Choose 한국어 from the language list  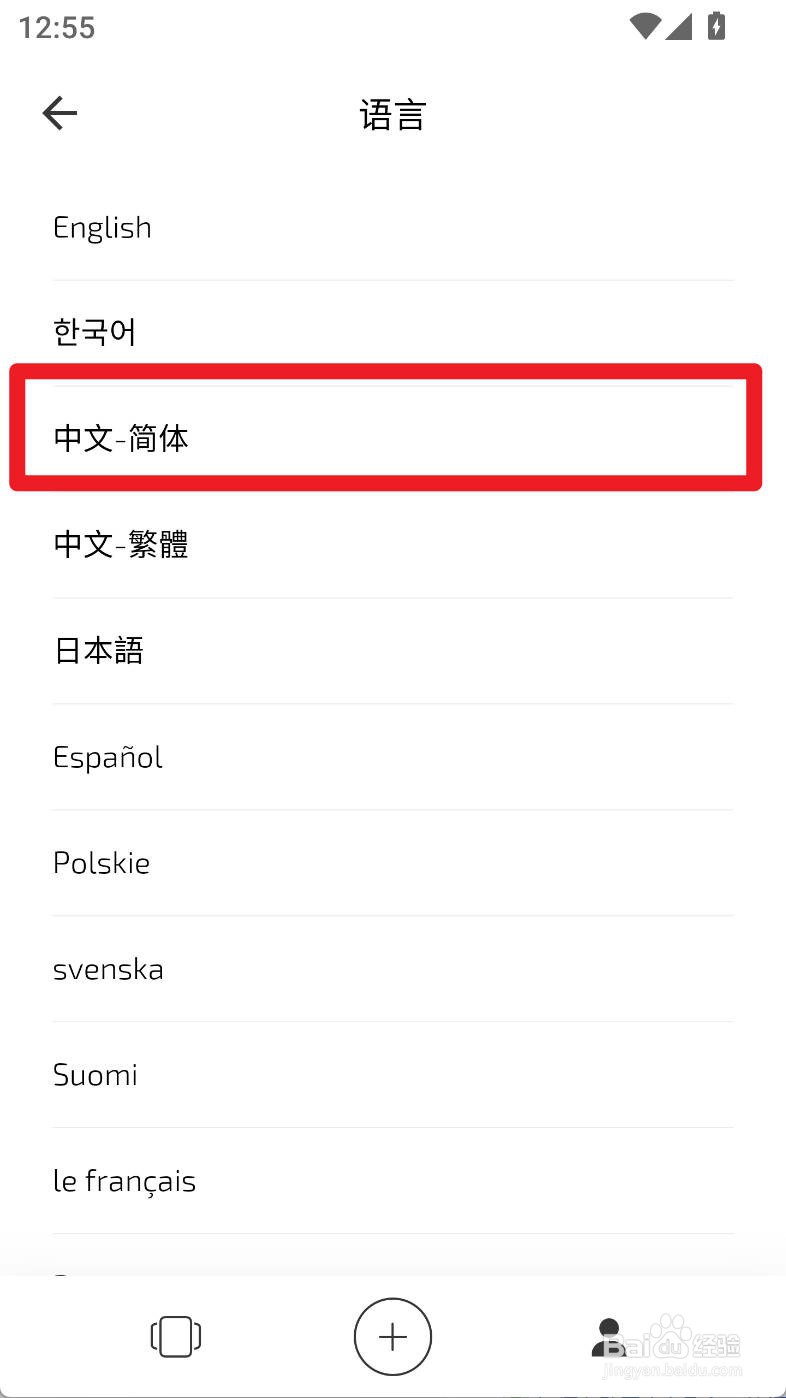coord(93,332)
